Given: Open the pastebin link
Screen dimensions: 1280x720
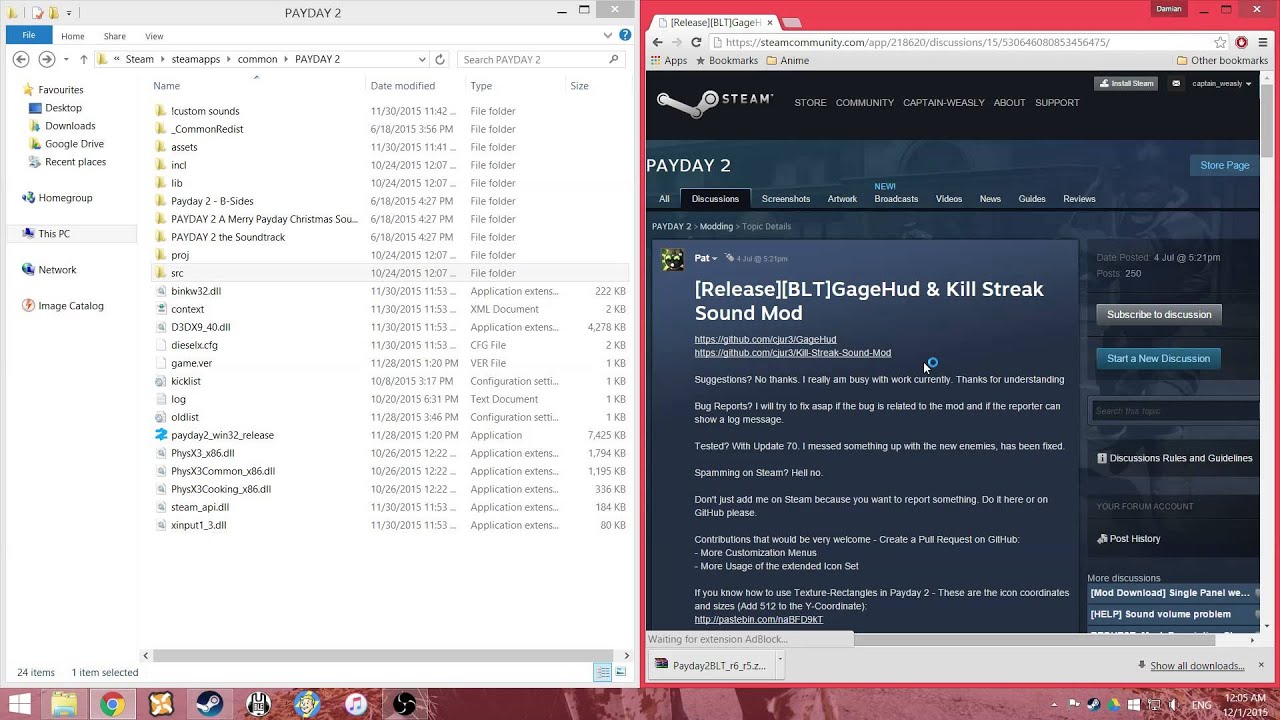Looking at the screenshot, I should (x=759, y=619).
